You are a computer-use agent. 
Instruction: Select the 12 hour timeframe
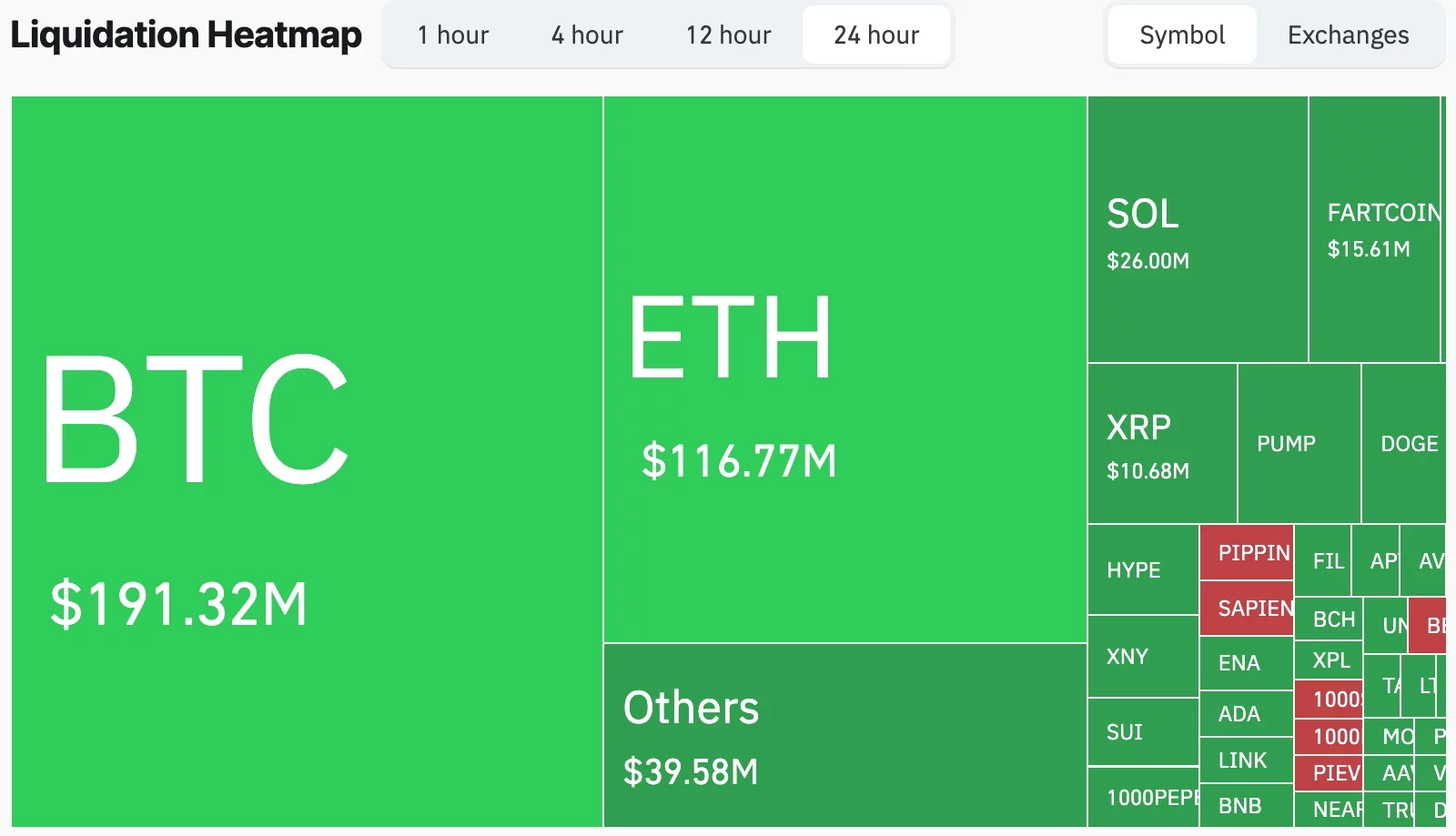click(x=728, y=35)
